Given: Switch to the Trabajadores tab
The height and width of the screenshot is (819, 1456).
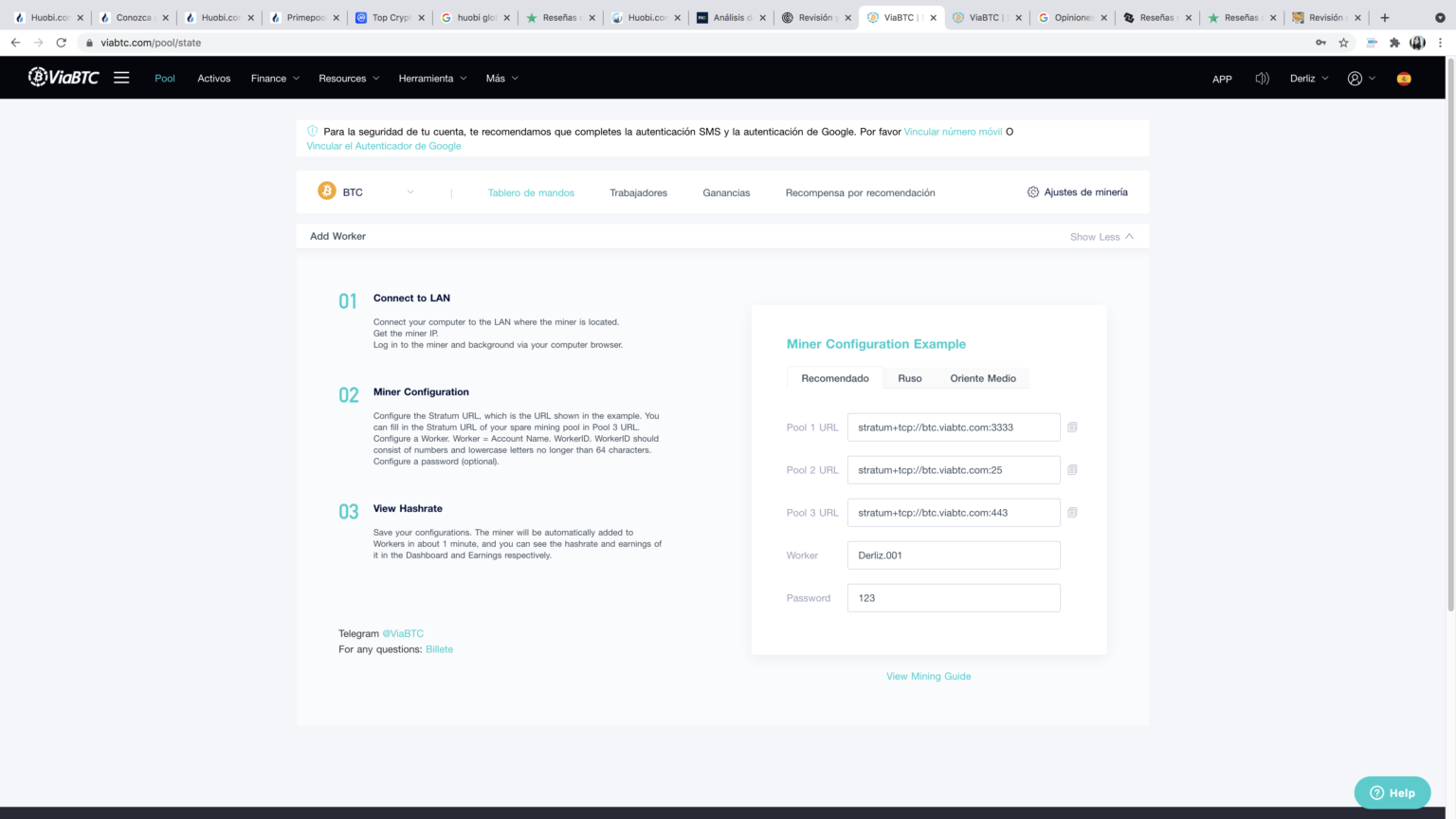Looking at the screenshot, I should (638, 191).
